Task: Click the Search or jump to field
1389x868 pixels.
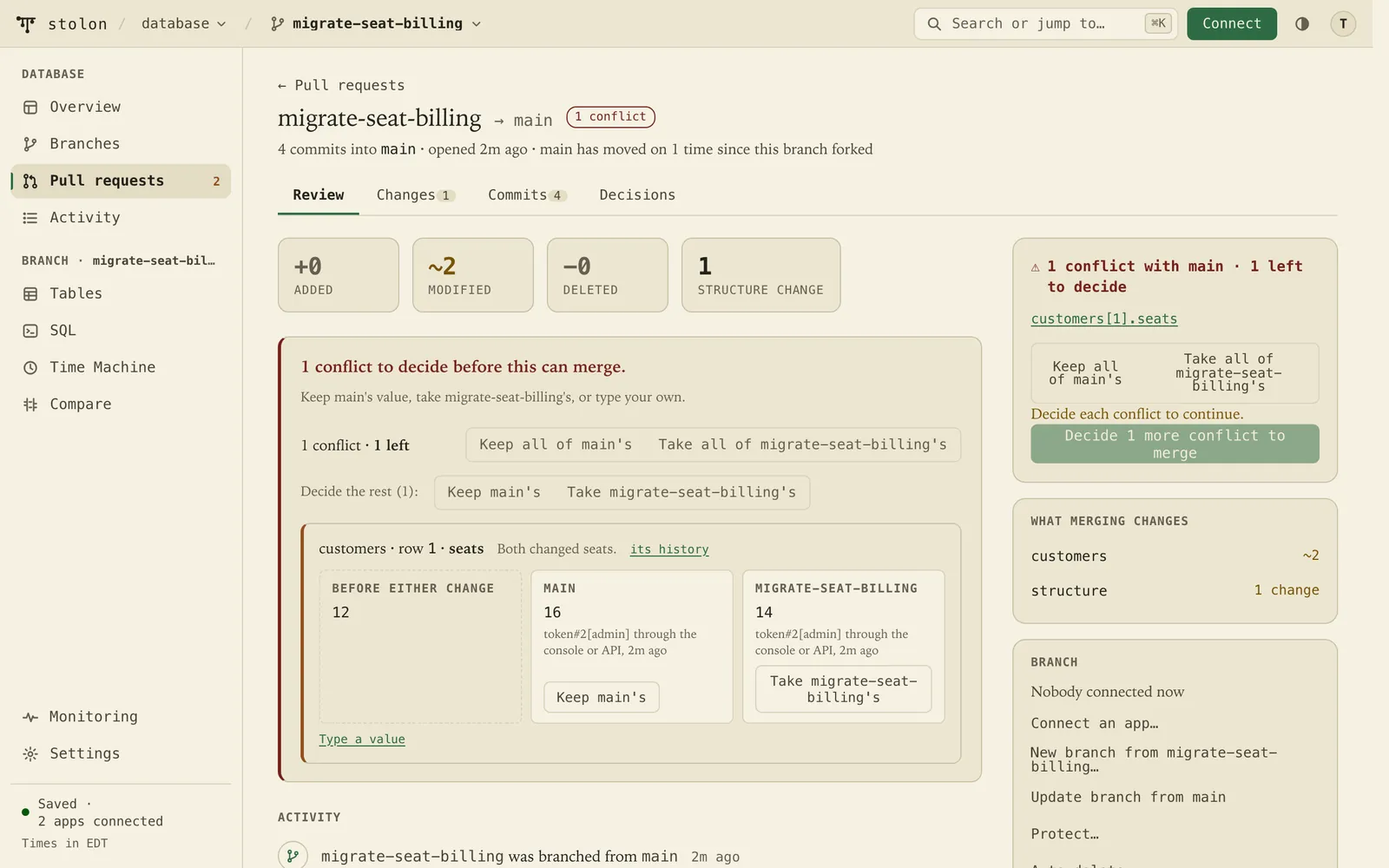Action: [x=1045, y=23]
